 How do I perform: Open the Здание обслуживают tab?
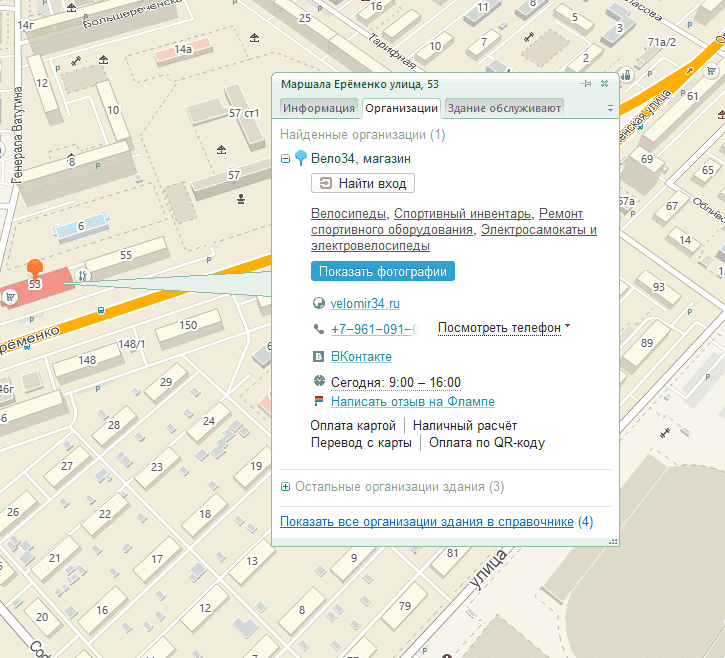(504, 108)
